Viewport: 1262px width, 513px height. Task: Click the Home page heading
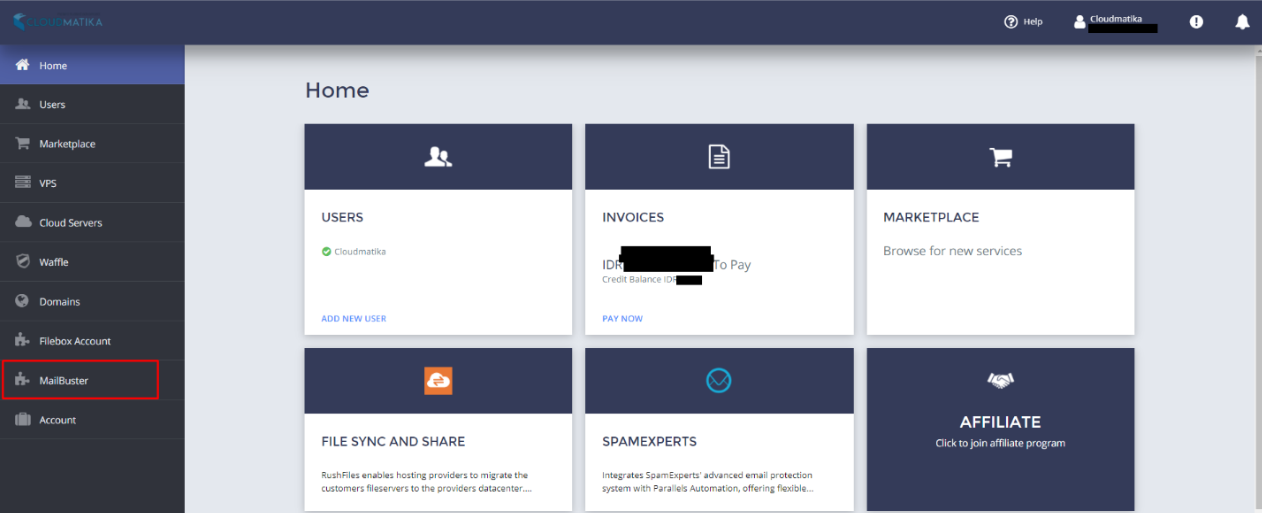(x=337, y=91)
